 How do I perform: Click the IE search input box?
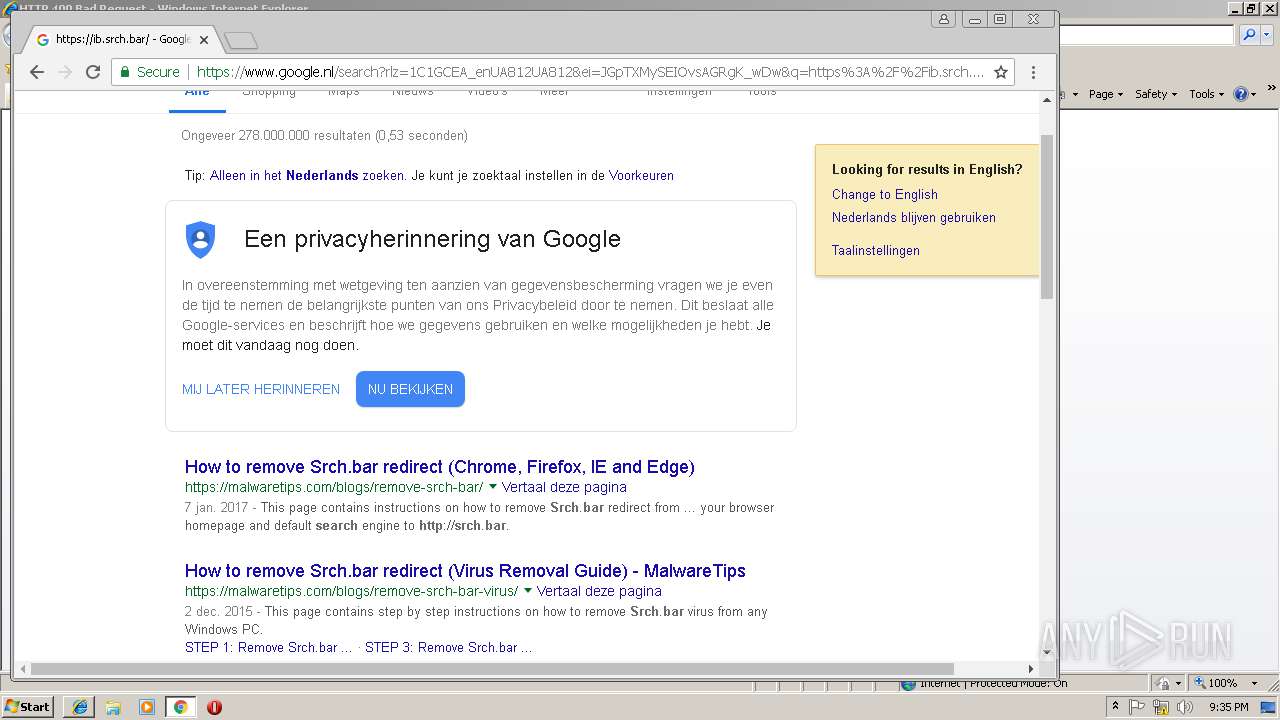[1147, 35]
